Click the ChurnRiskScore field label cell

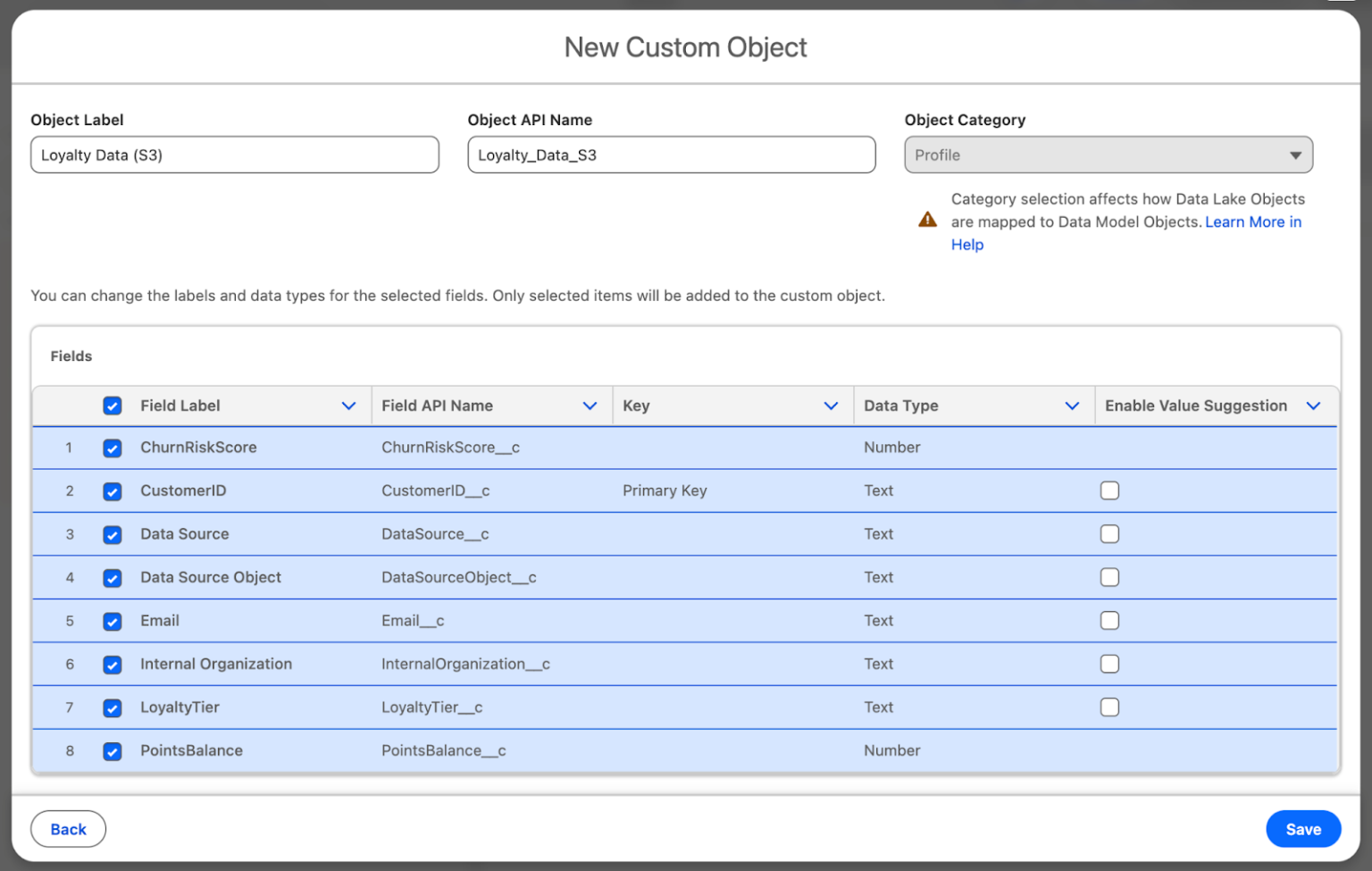tap(198, 448)
